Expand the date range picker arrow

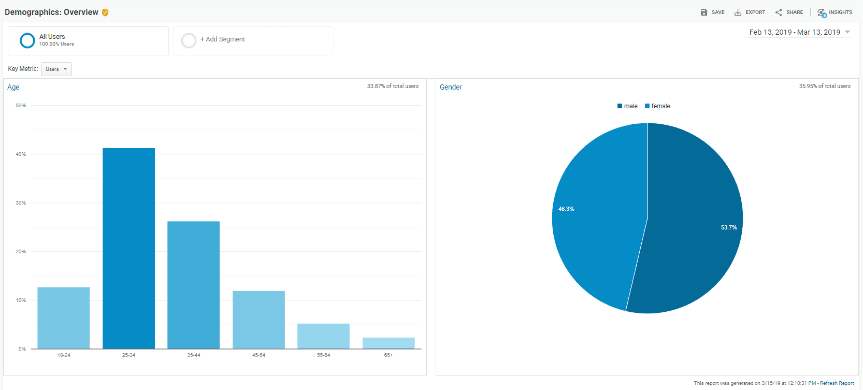847,32
